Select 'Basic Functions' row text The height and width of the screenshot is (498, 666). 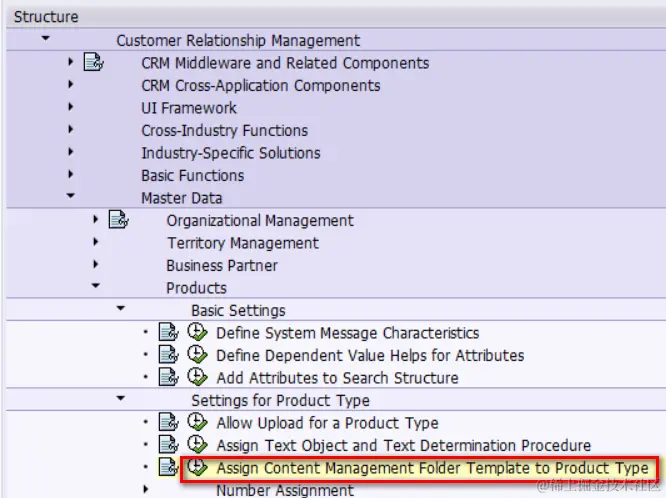point(192,176)
